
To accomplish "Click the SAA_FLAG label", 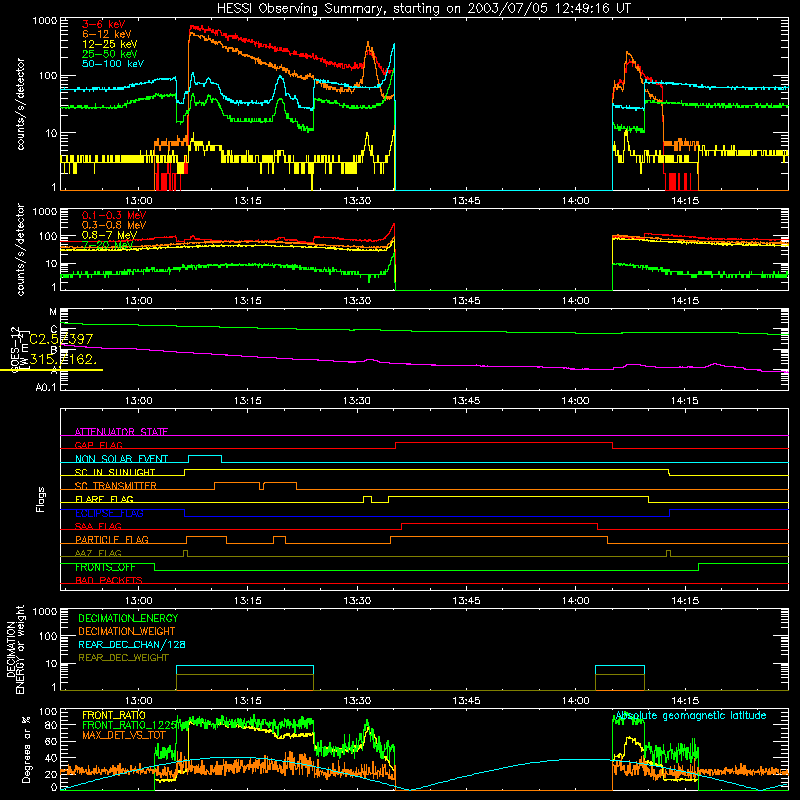I will pyautogui.click(x=98, y=526).
